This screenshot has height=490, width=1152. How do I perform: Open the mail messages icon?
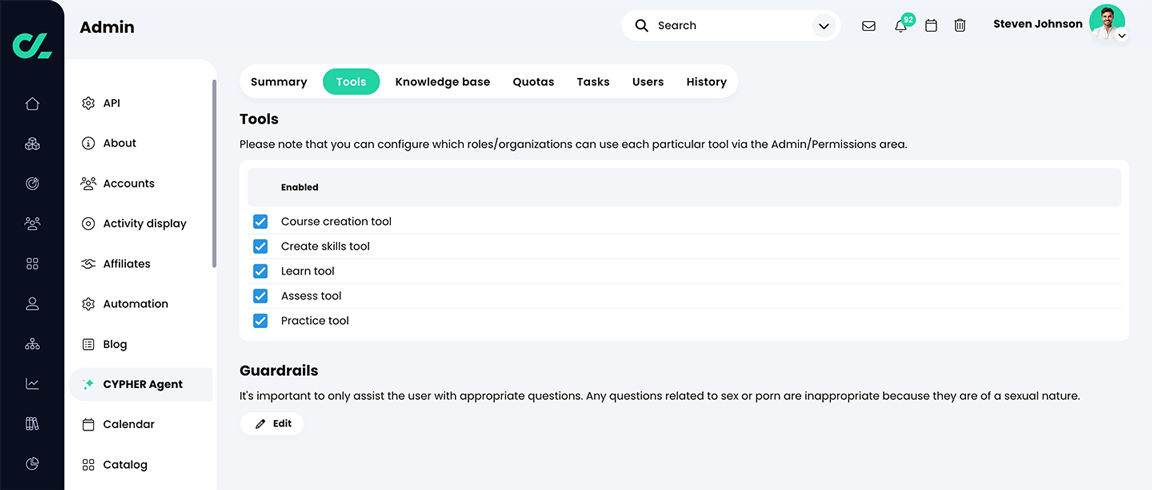(x=868, y=26)
